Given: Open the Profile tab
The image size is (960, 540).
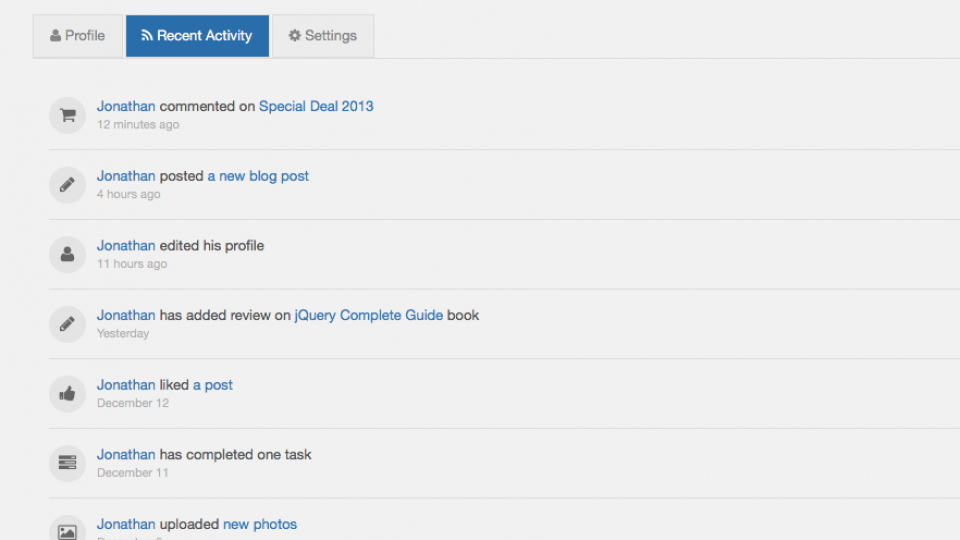Looking at the screenshot, I should [78, 36].
